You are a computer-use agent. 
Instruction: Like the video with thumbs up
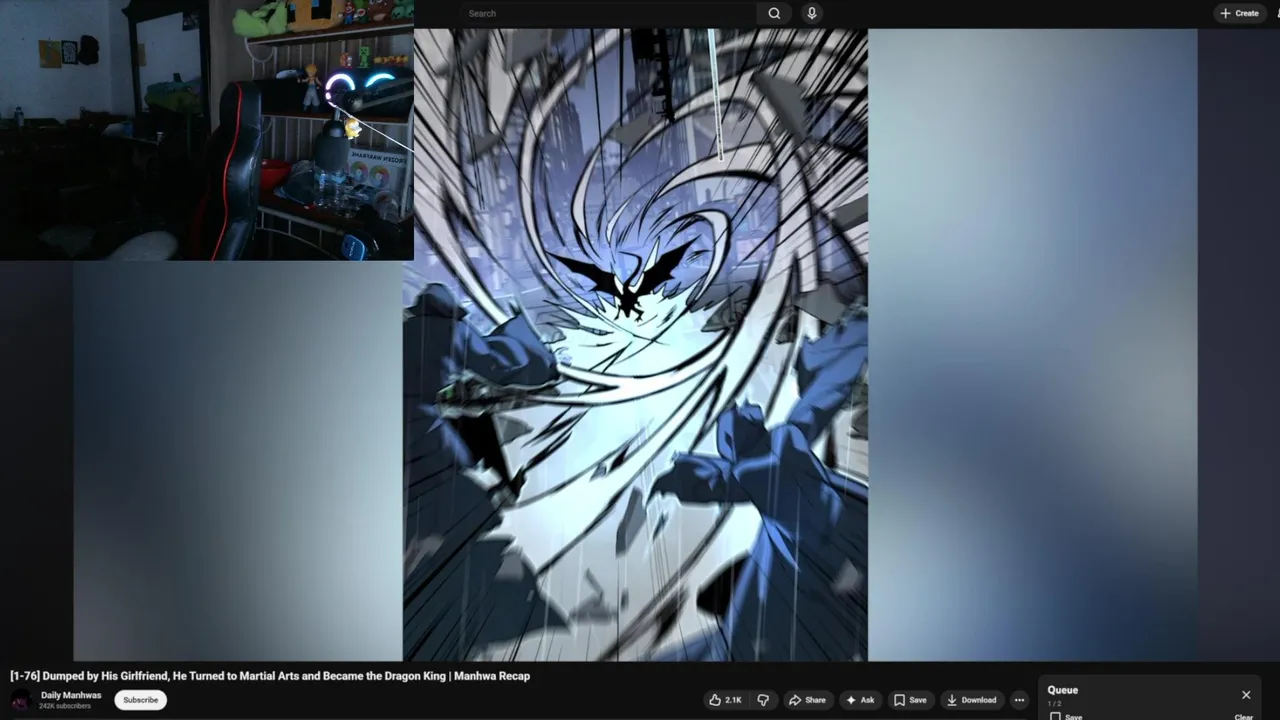(x=726, y=700)
